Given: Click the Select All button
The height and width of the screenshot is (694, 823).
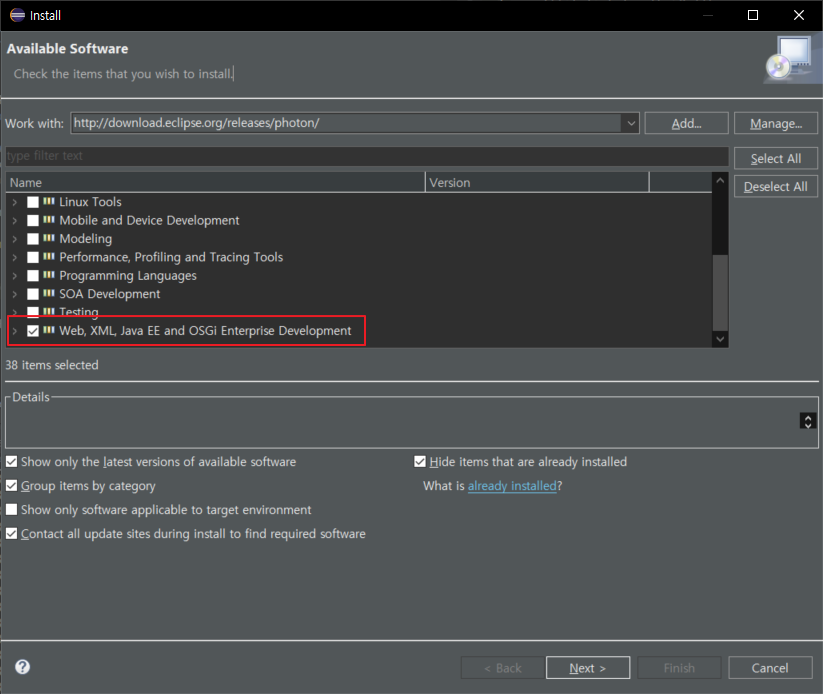Looking at the screenshot, I should [x=776, y=159].
